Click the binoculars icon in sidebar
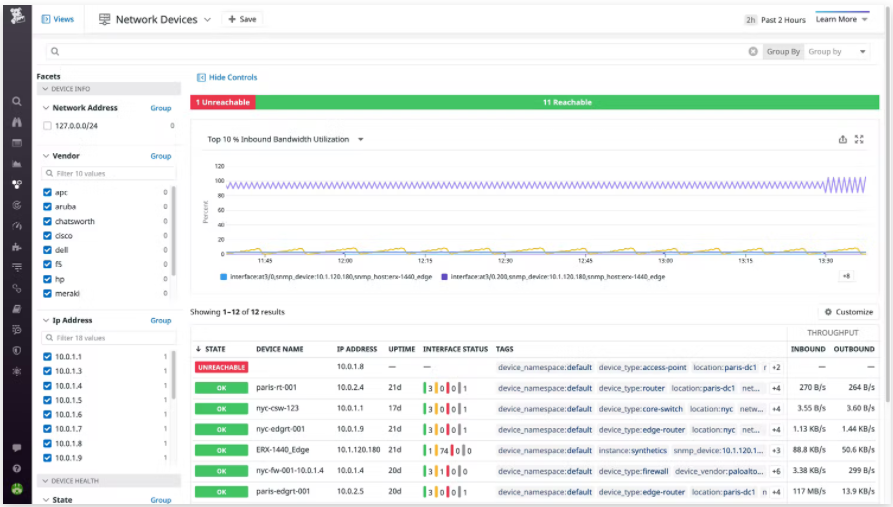Image resolution: width=893 pixels, height=507 pixels. (17, 122)
